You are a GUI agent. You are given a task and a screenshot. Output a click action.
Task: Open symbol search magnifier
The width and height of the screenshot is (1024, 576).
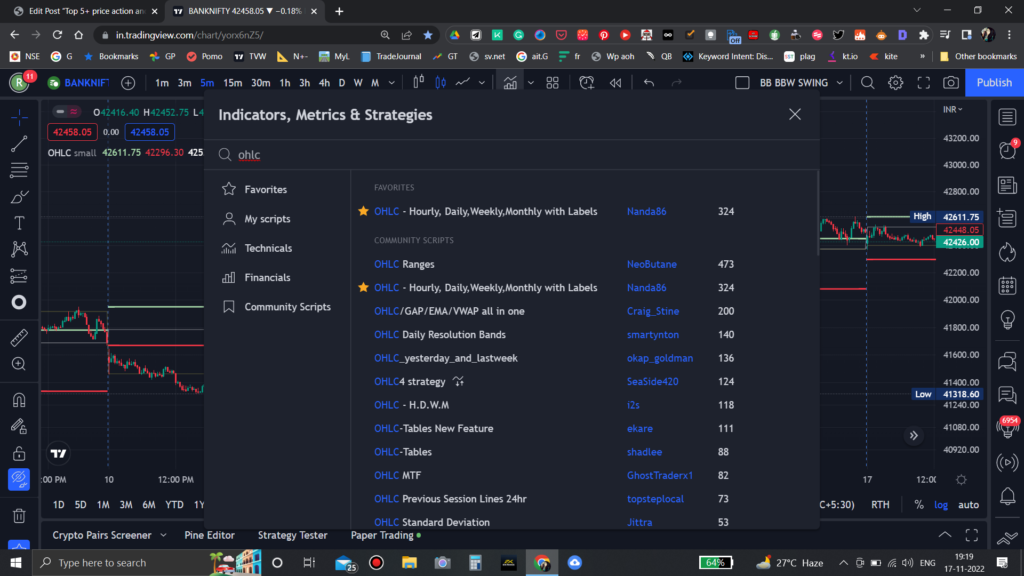pos(867,83)
